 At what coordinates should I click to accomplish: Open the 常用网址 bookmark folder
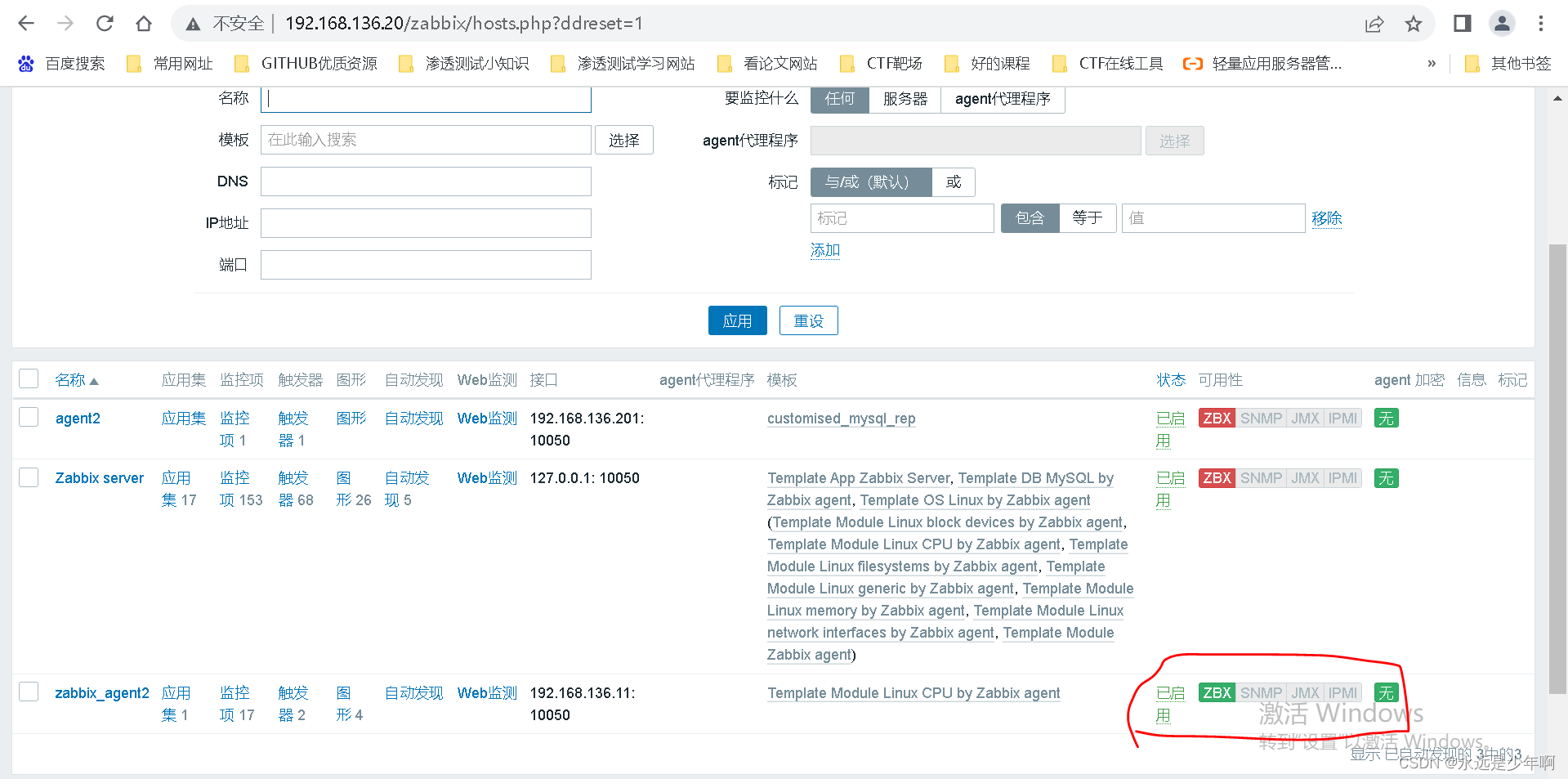click(170, 64)
